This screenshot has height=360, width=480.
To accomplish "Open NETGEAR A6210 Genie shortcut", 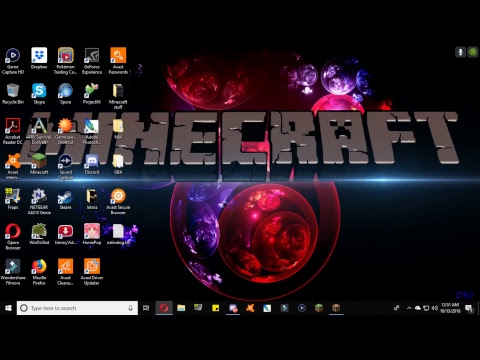I will pyautogui.click(x=39, y=201).
